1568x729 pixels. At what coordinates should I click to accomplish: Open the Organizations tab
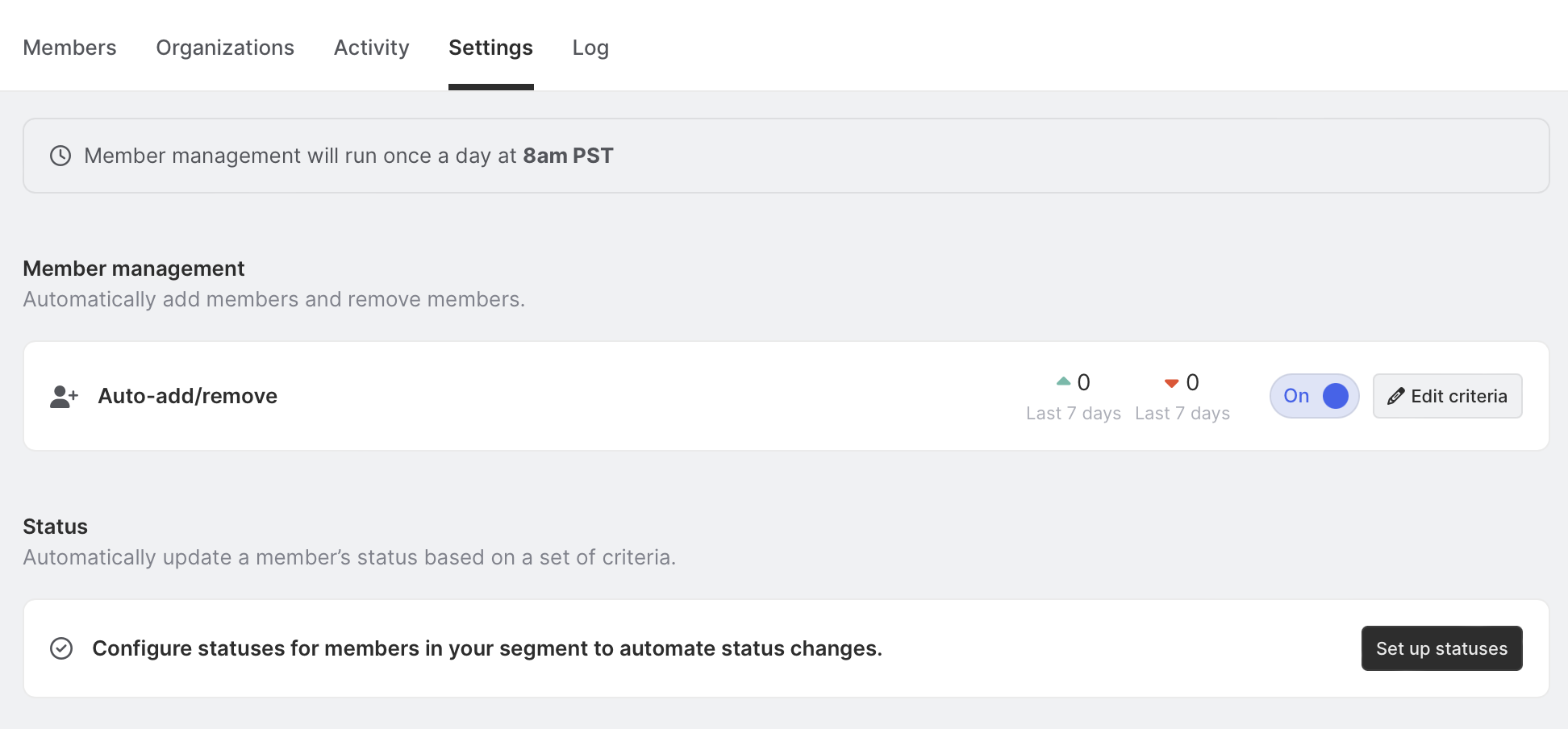coord(225,48)
